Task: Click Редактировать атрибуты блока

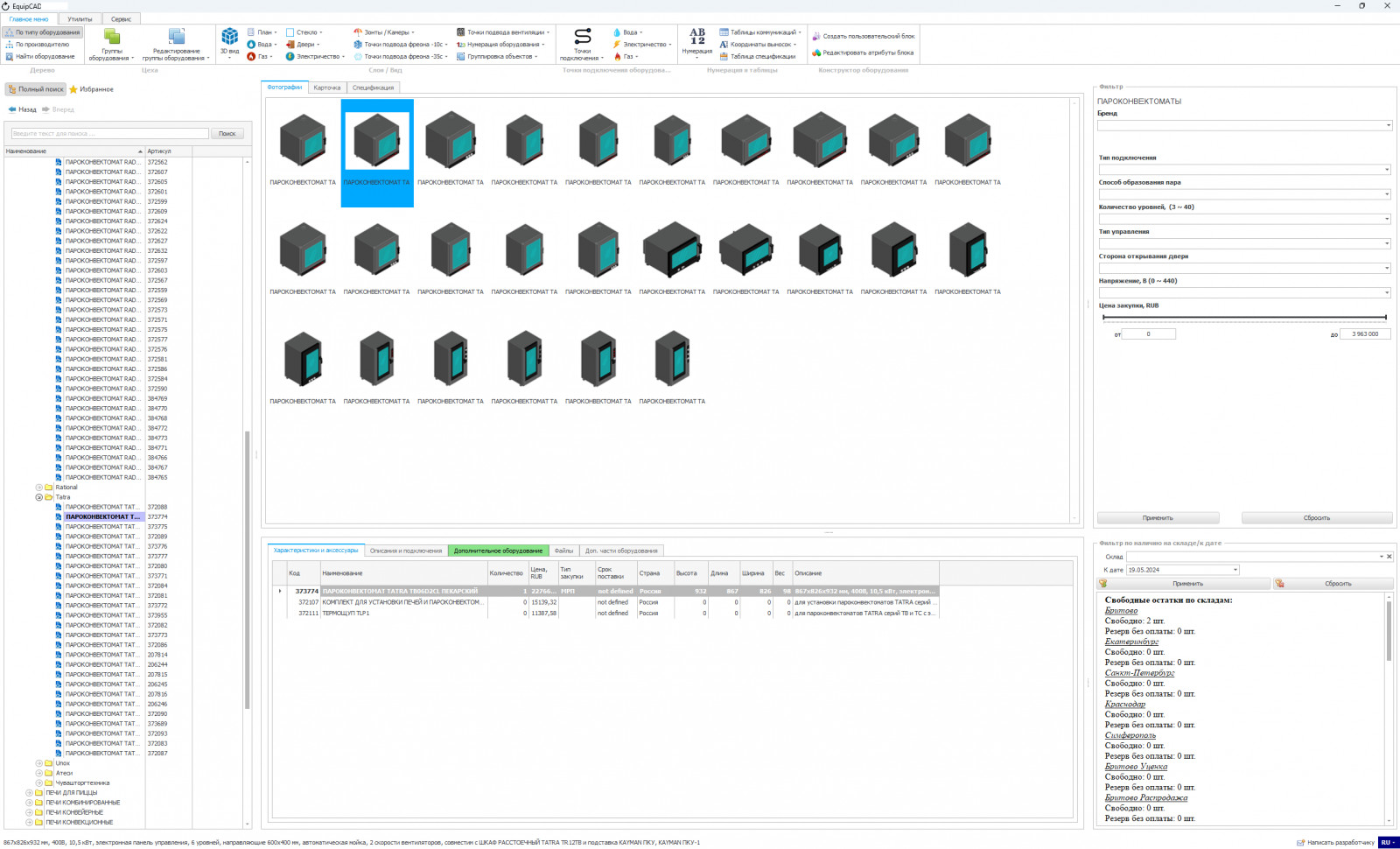Action: click(863, 53)
